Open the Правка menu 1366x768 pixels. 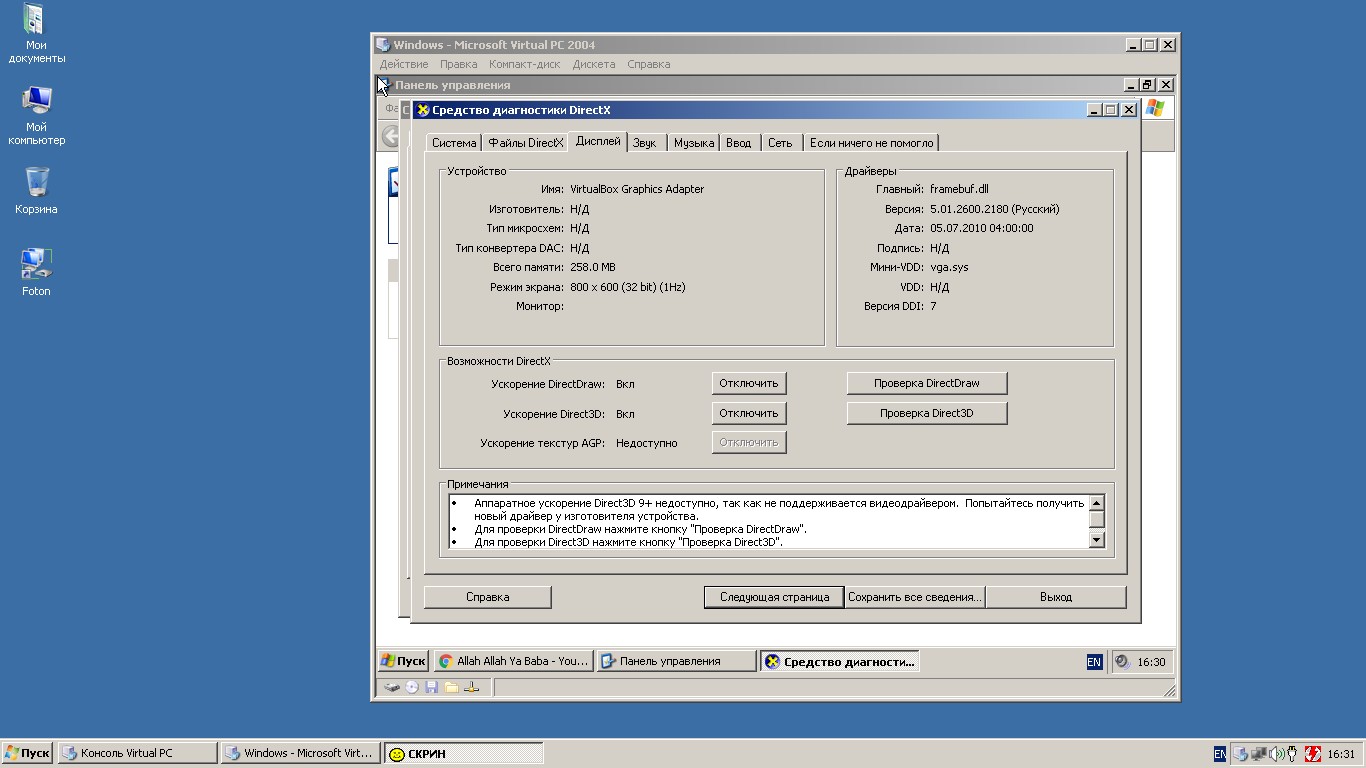459,64
